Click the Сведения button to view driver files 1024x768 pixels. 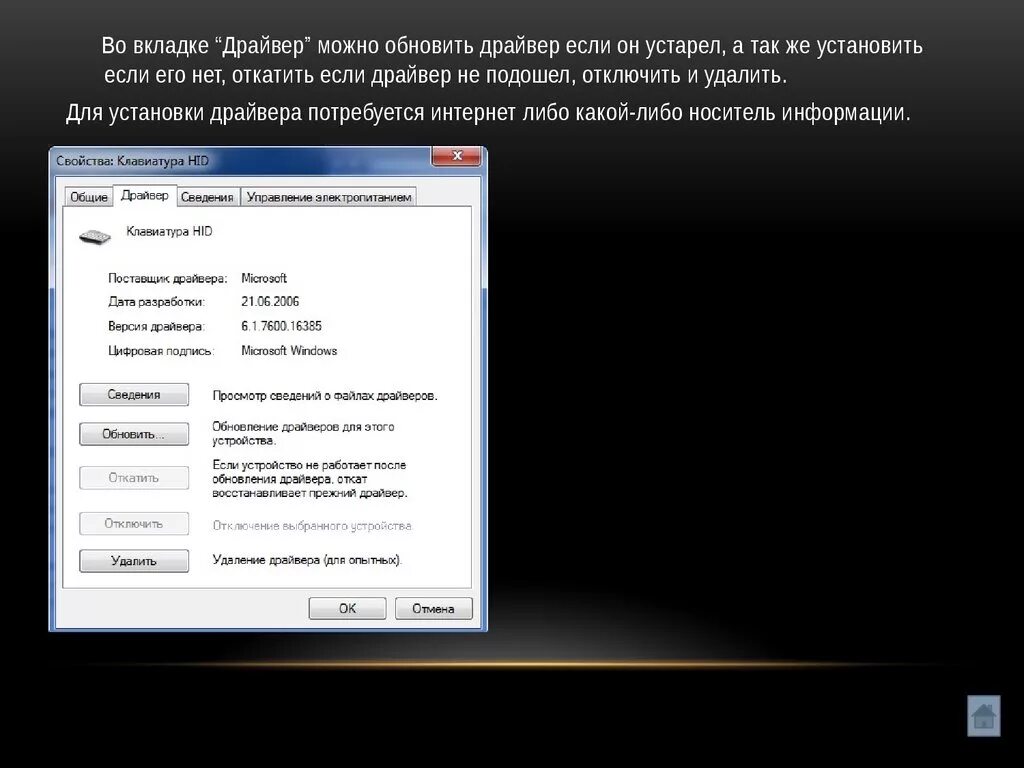pyautogui.click(x=134, y=394)
